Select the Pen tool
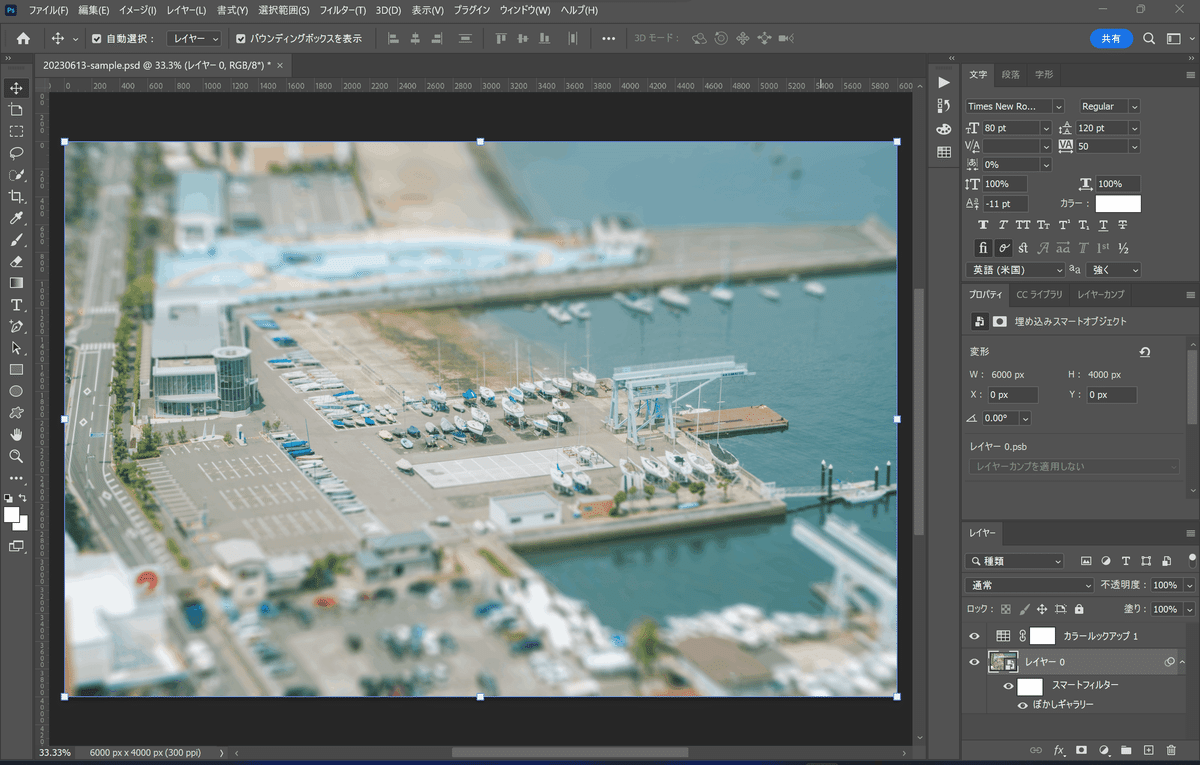Screen dimensions: 1200x765 16,326
